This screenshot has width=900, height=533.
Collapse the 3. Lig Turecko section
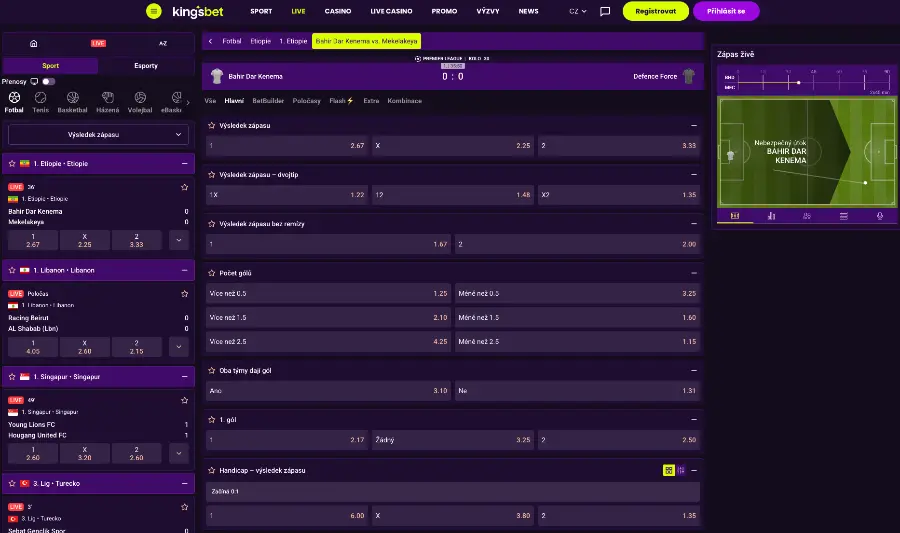point(184,484)
